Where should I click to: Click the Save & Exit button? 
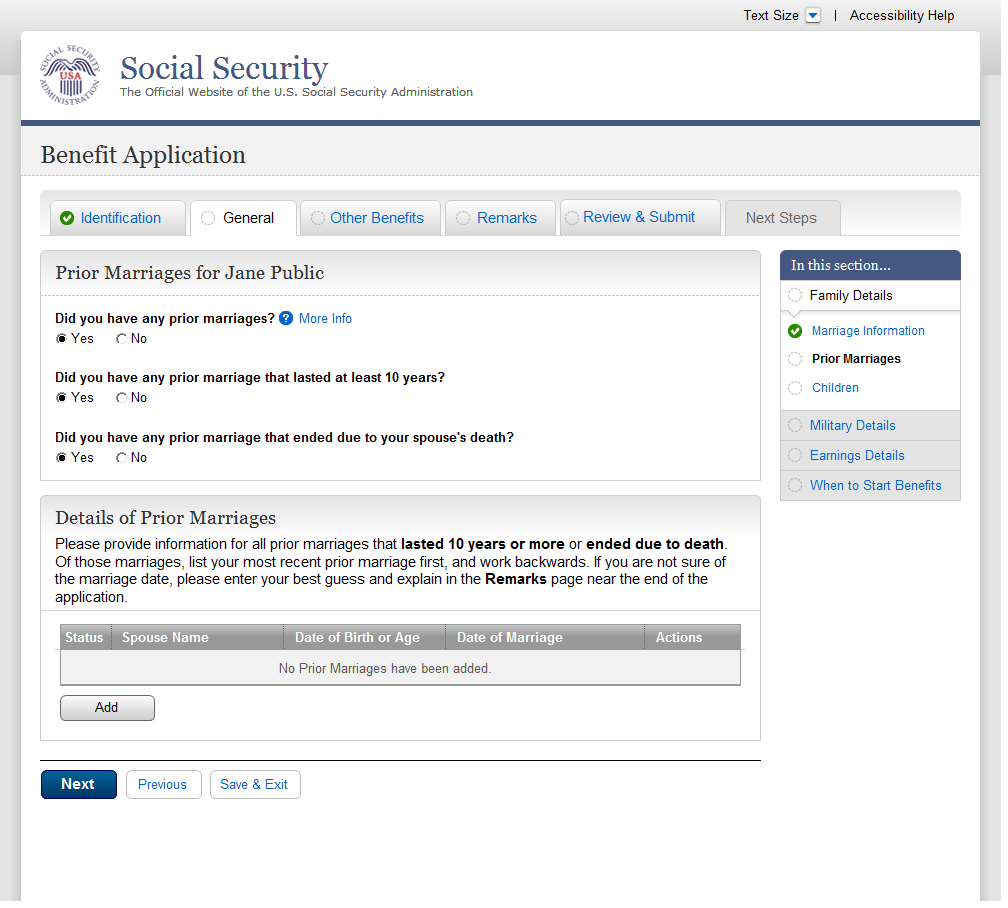click(254, 785)
